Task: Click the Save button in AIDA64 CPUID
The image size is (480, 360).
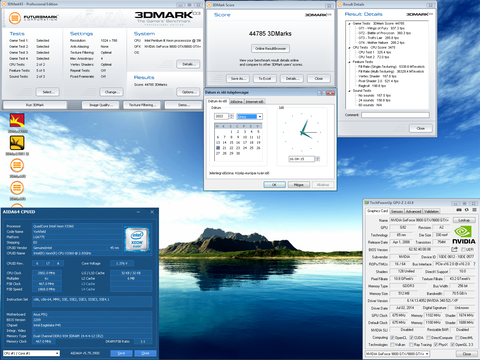Action: tap(121, 353)
